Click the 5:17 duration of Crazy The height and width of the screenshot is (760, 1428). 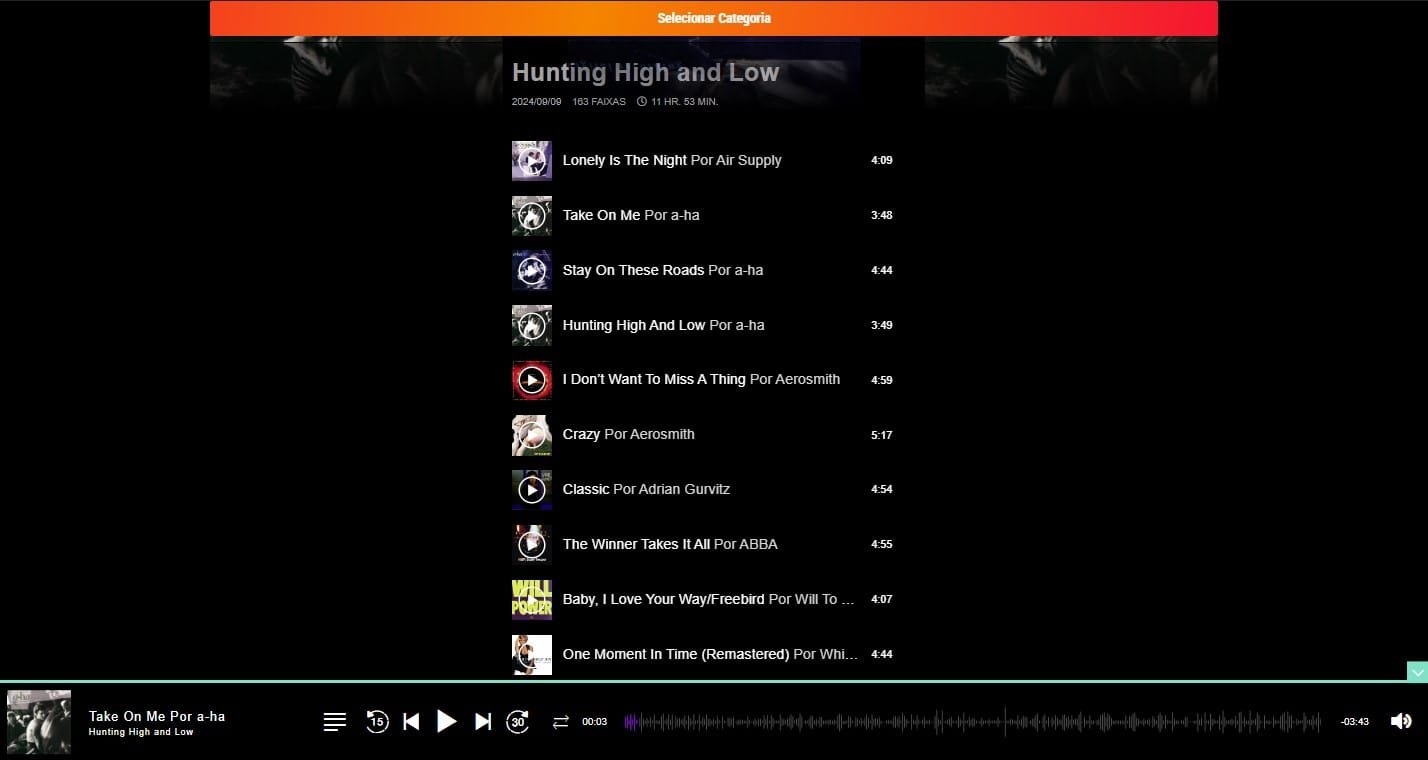tap(881, 435)
